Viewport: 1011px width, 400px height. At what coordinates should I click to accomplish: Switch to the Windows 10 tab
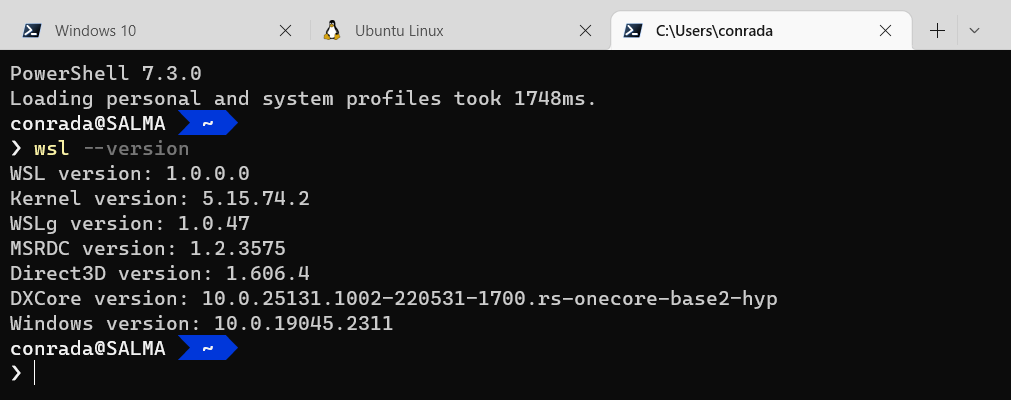(95, 30)
